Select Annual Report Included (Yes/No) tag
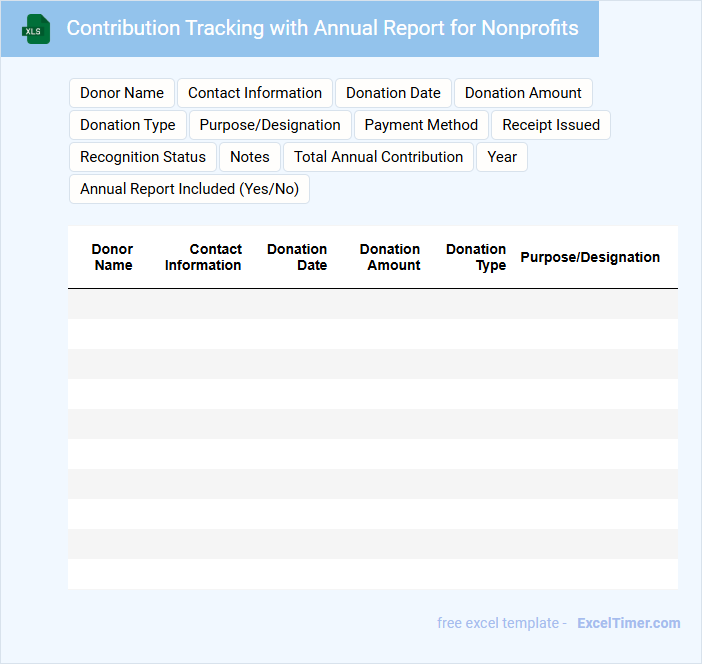The width and height of the screenshot is (702, 664). coord(189,189)
